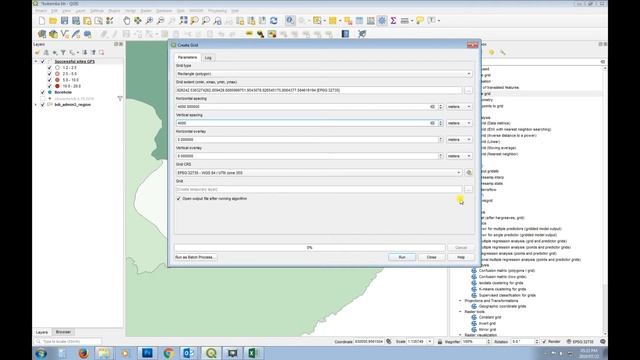Open Horizontal spacing units dropdown

(459, 107)
